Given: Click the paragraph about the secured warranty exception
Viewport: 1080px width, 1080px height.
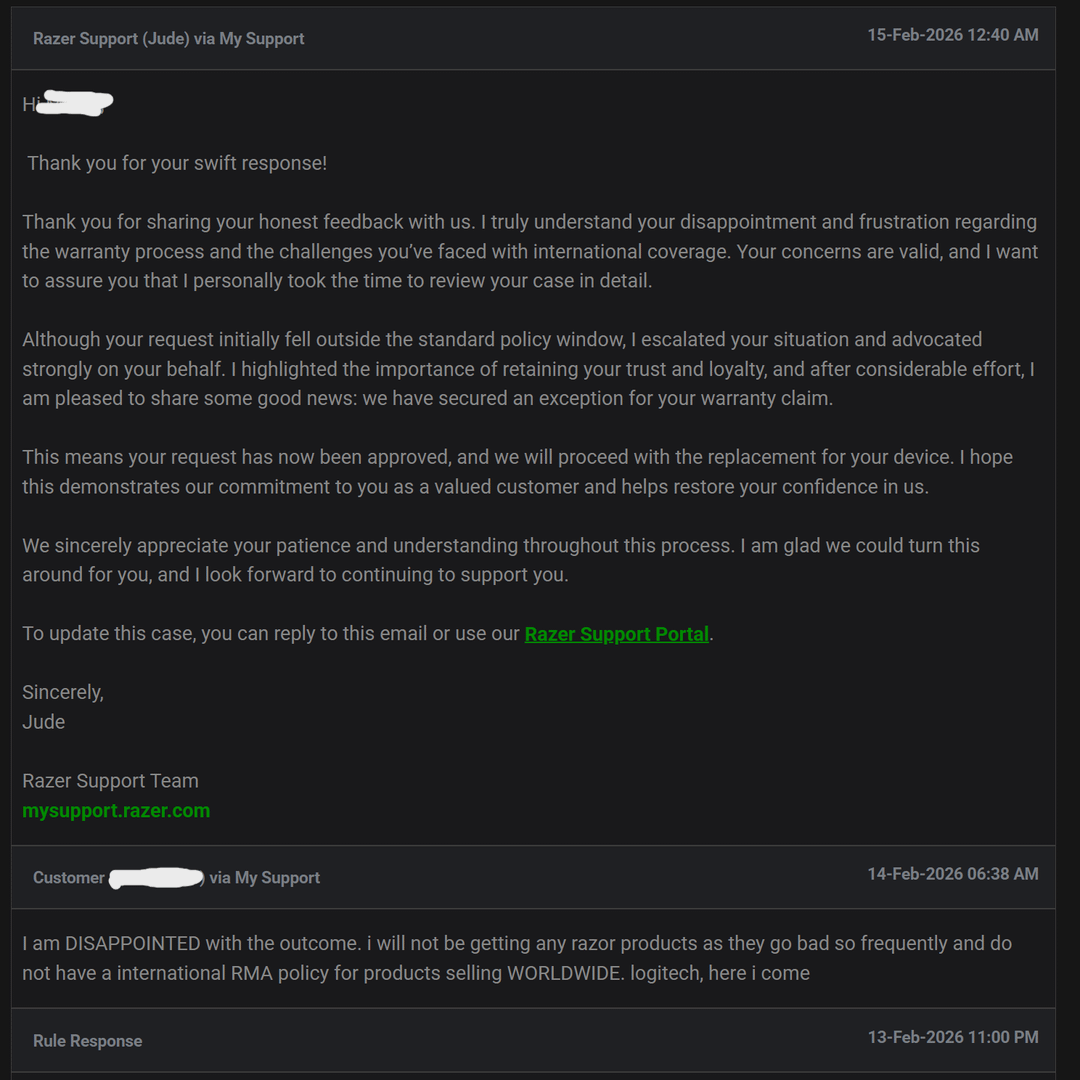Looking at the screenshot, I should coord(528,369).
